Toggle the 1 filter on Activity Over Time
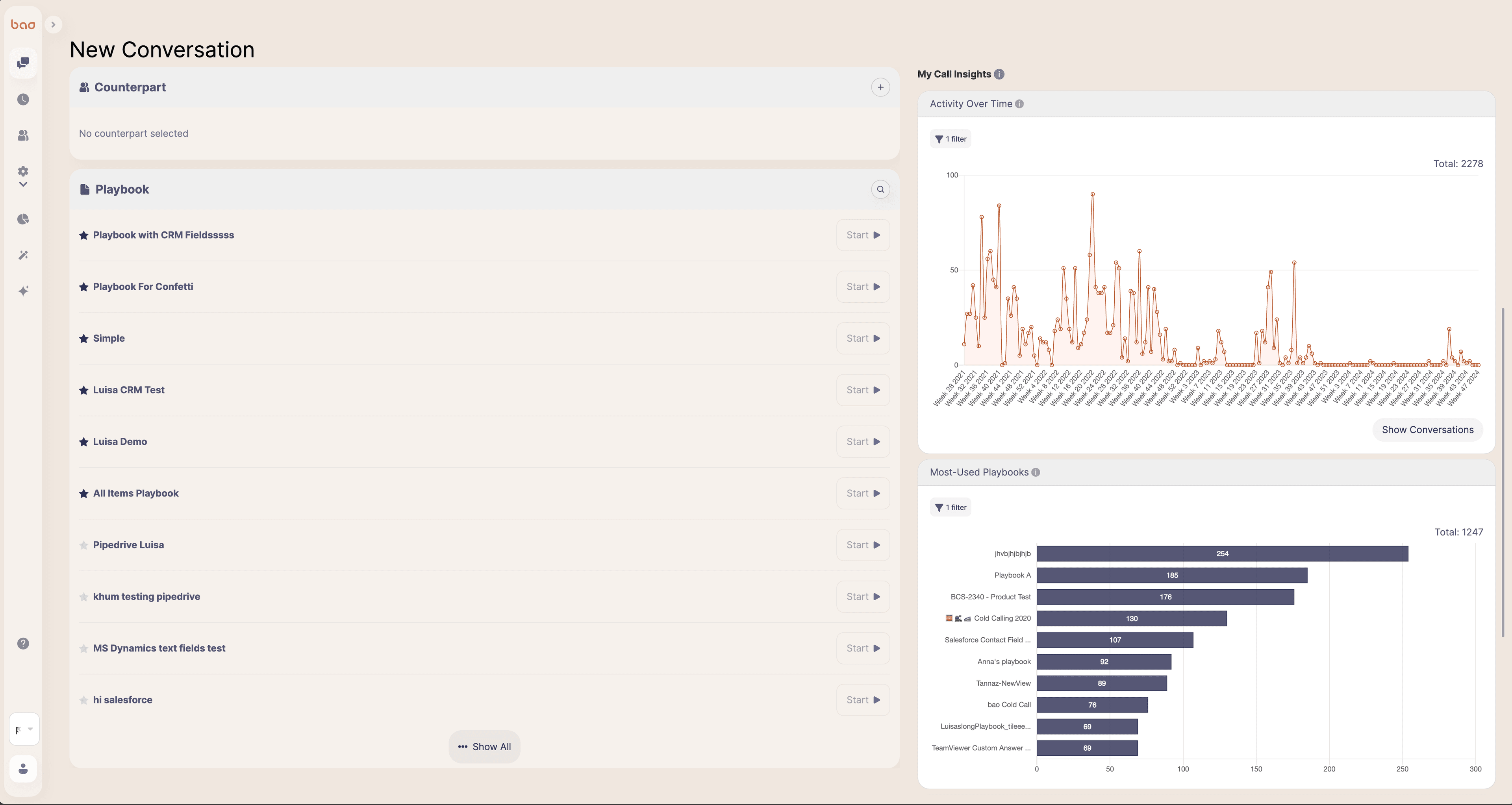The image size is (1512, 805). 950,139
